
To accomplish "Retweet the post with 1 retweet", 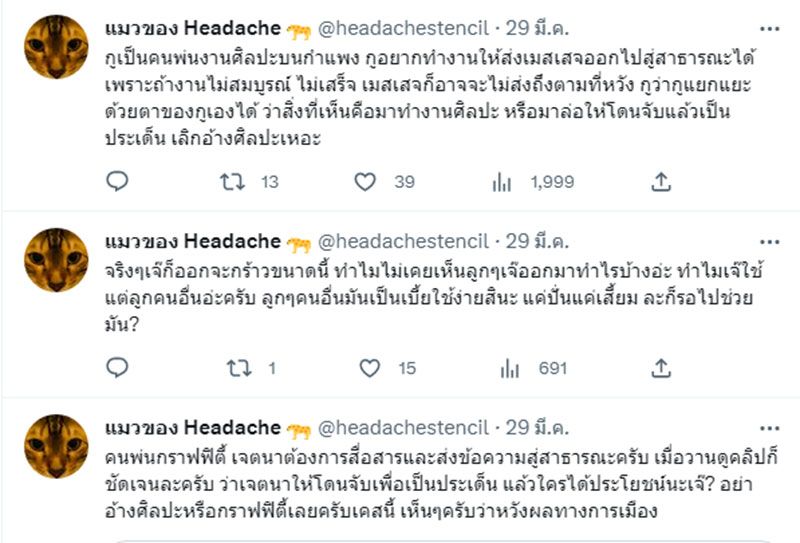I will click(238, 368).
